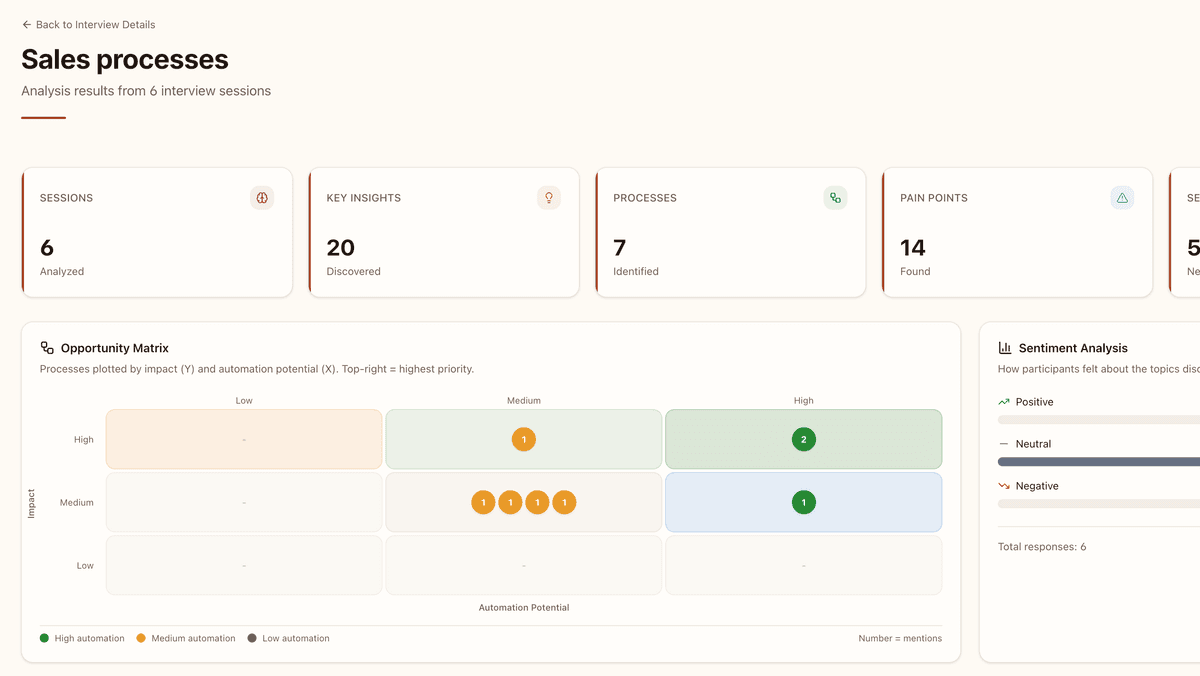Toggle the Medium automation legend item
Viewport: 1200px width, 676px height.
(x=185, y=637)
